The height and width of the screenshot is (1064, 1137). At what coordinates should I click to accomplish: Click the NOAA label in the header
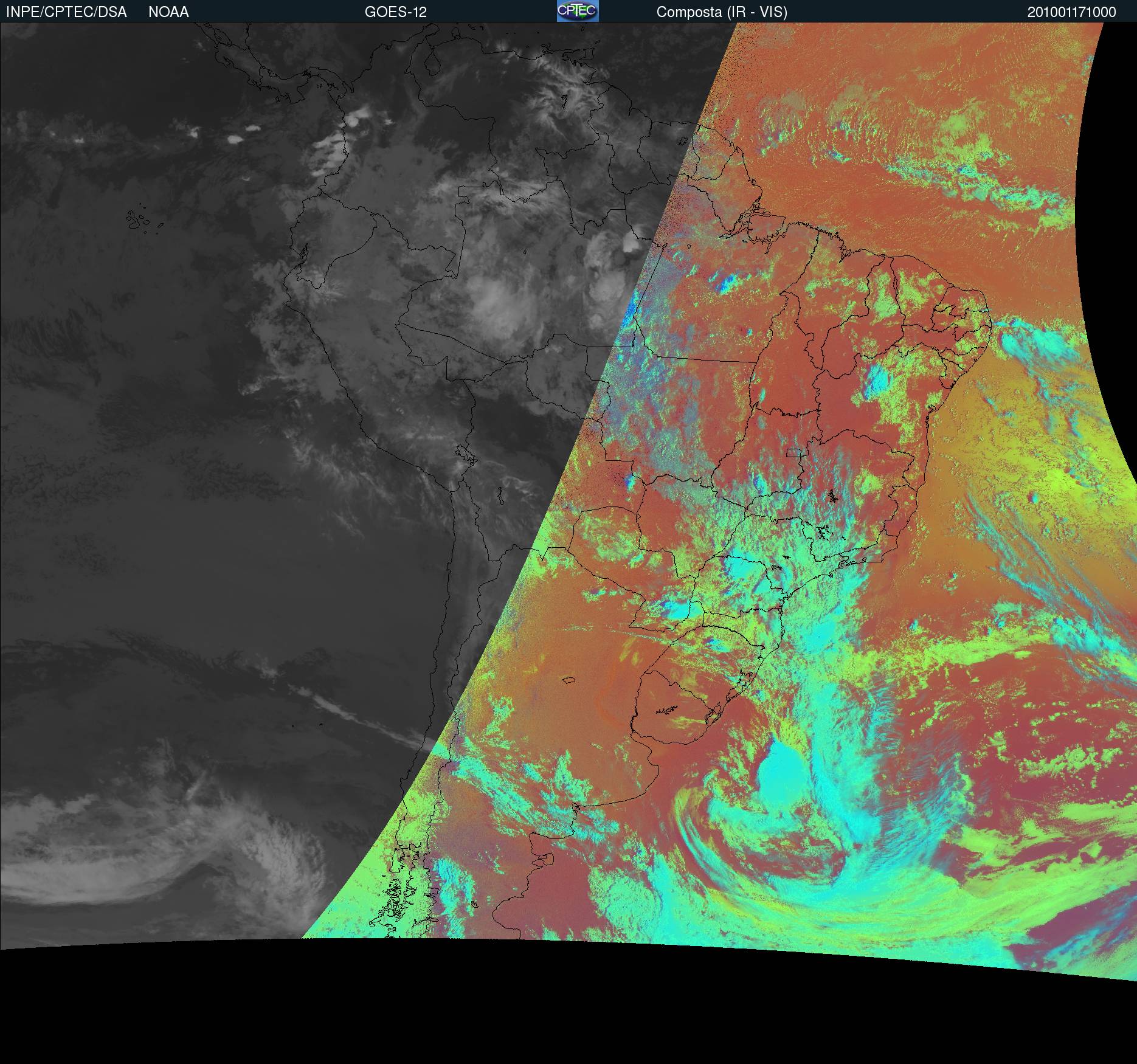coord(168,12)
